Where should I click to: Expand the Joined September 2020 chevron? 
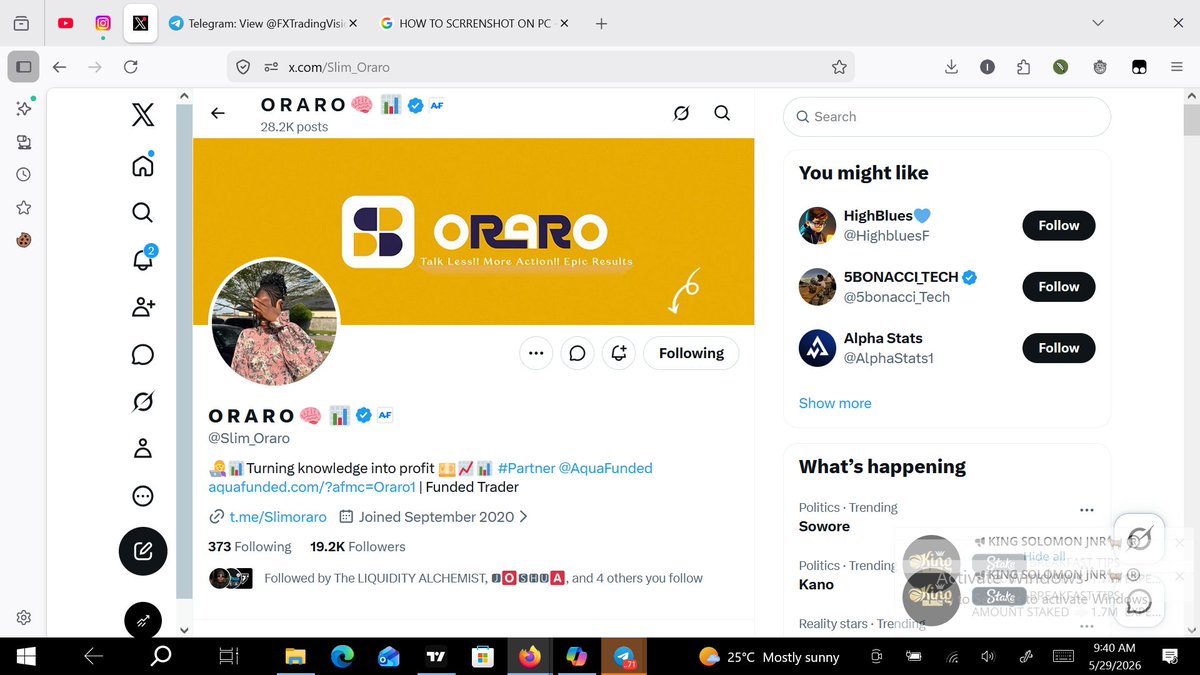(x=523, y=517)
